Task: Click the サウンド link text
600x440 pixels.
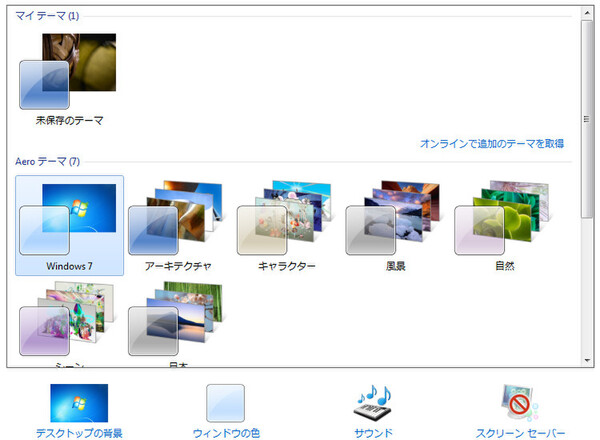Action: [373, 433]
